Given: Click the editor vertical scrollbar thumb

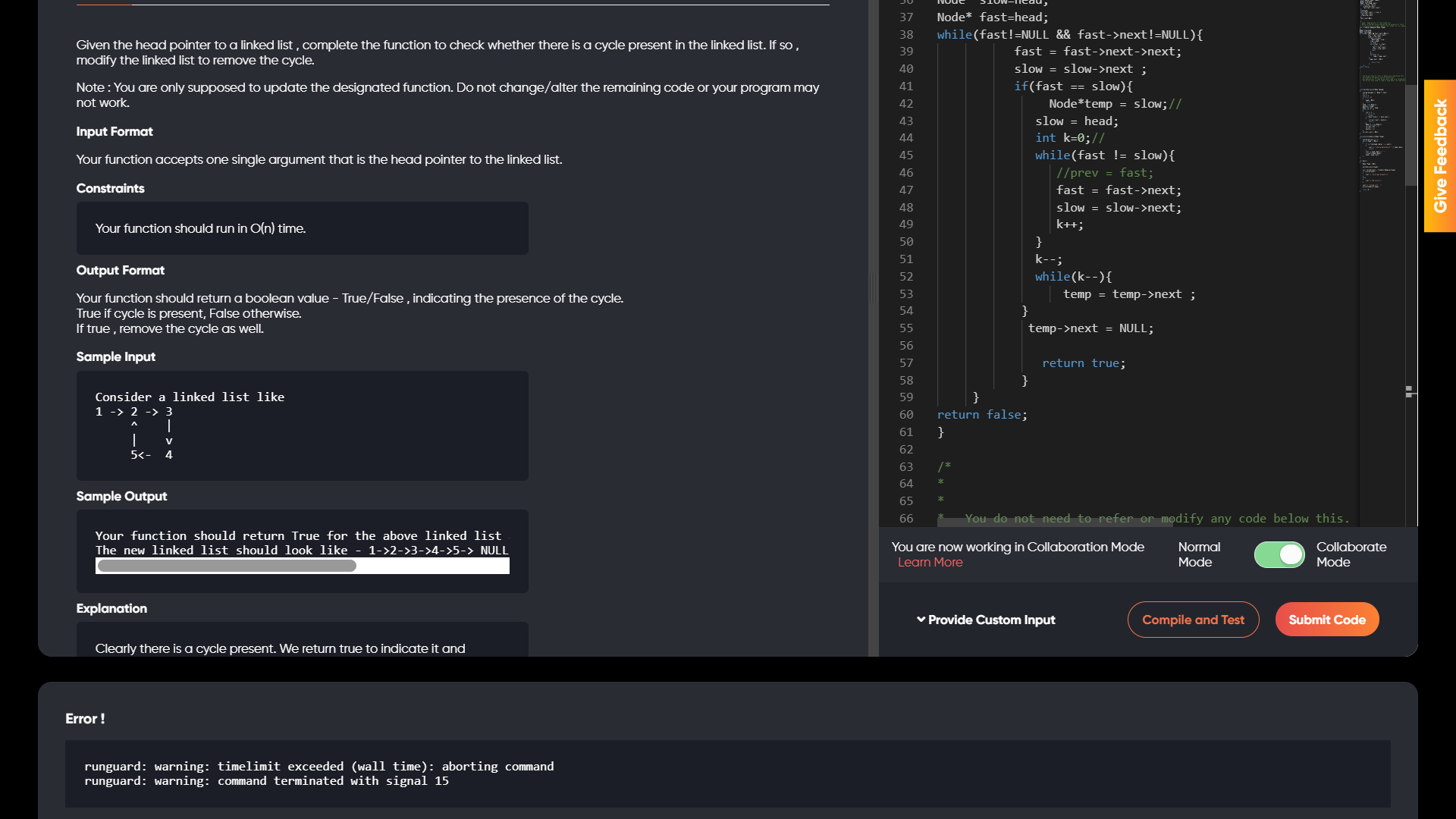Looking at the screenshot, I should (x=1410, y=136).
